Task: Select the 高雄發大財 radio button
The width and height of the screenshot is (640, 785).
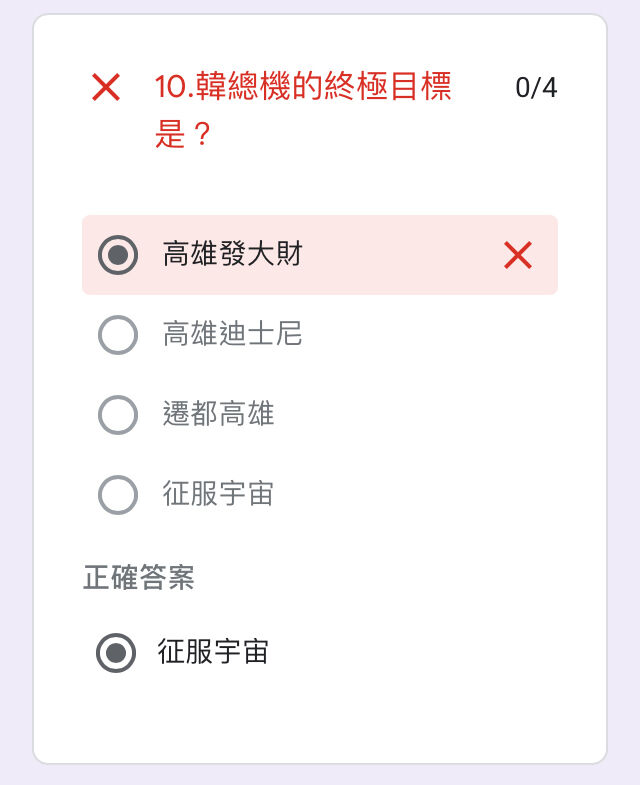Action: tap(118, 255)
